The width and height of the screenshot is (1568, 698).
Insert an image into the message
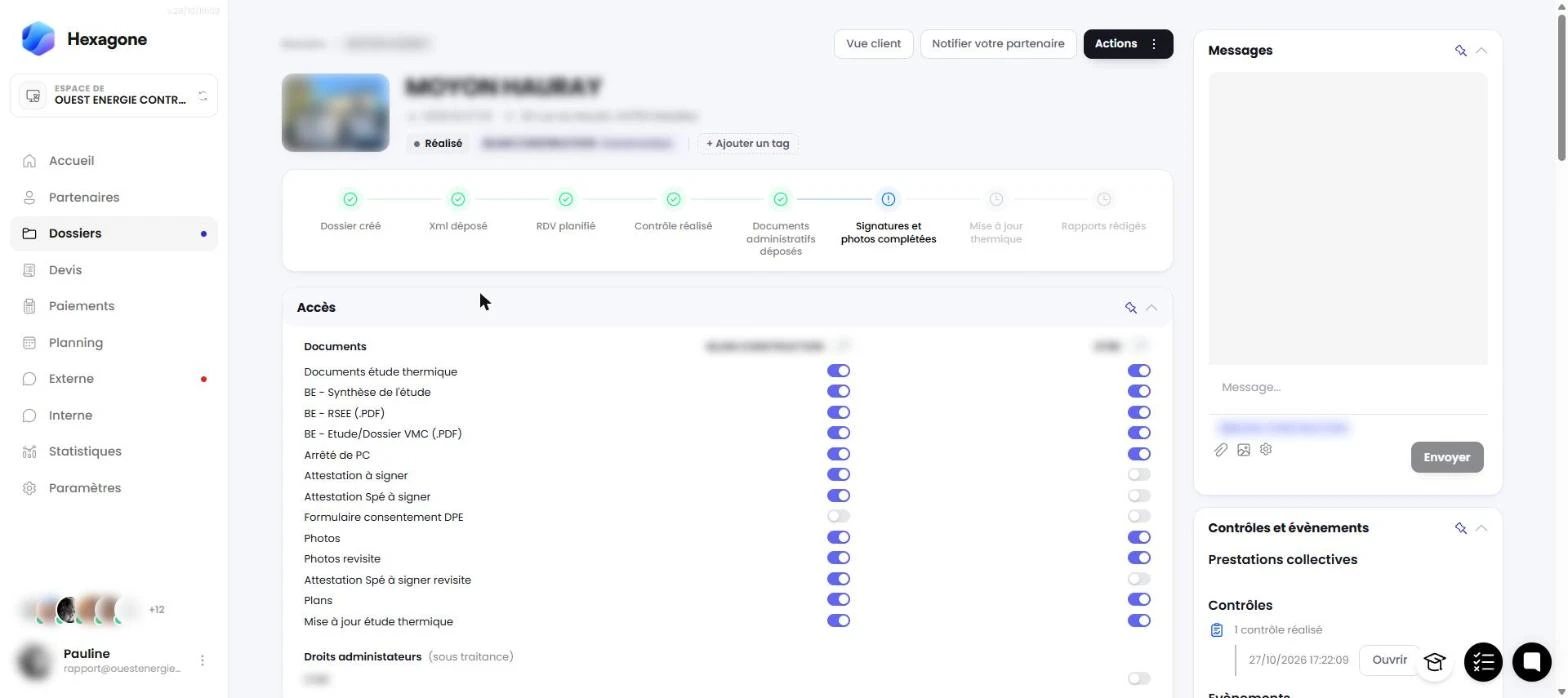pyautogui.click(x=1243, y=450)
